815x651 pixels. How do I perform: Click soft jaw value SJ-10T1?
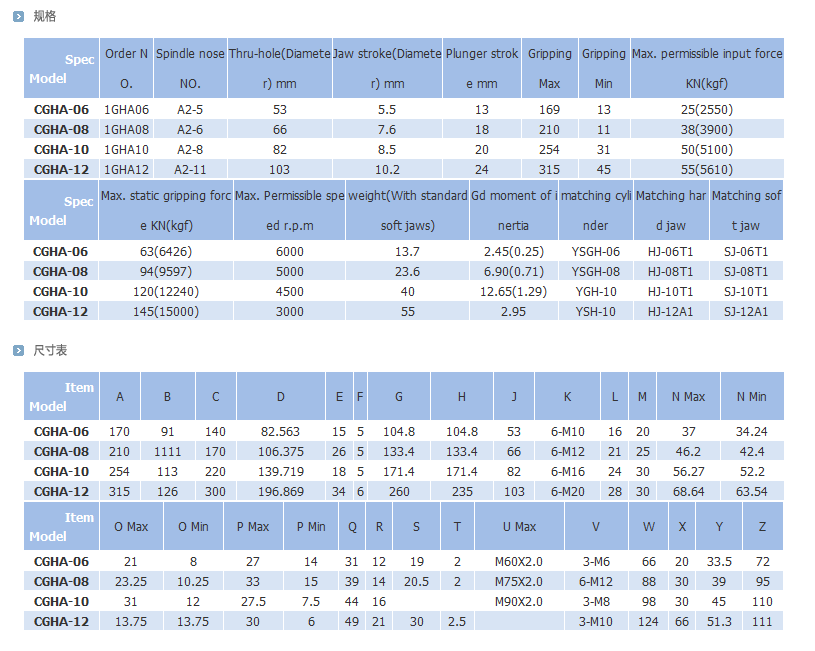tap(746, 292)
